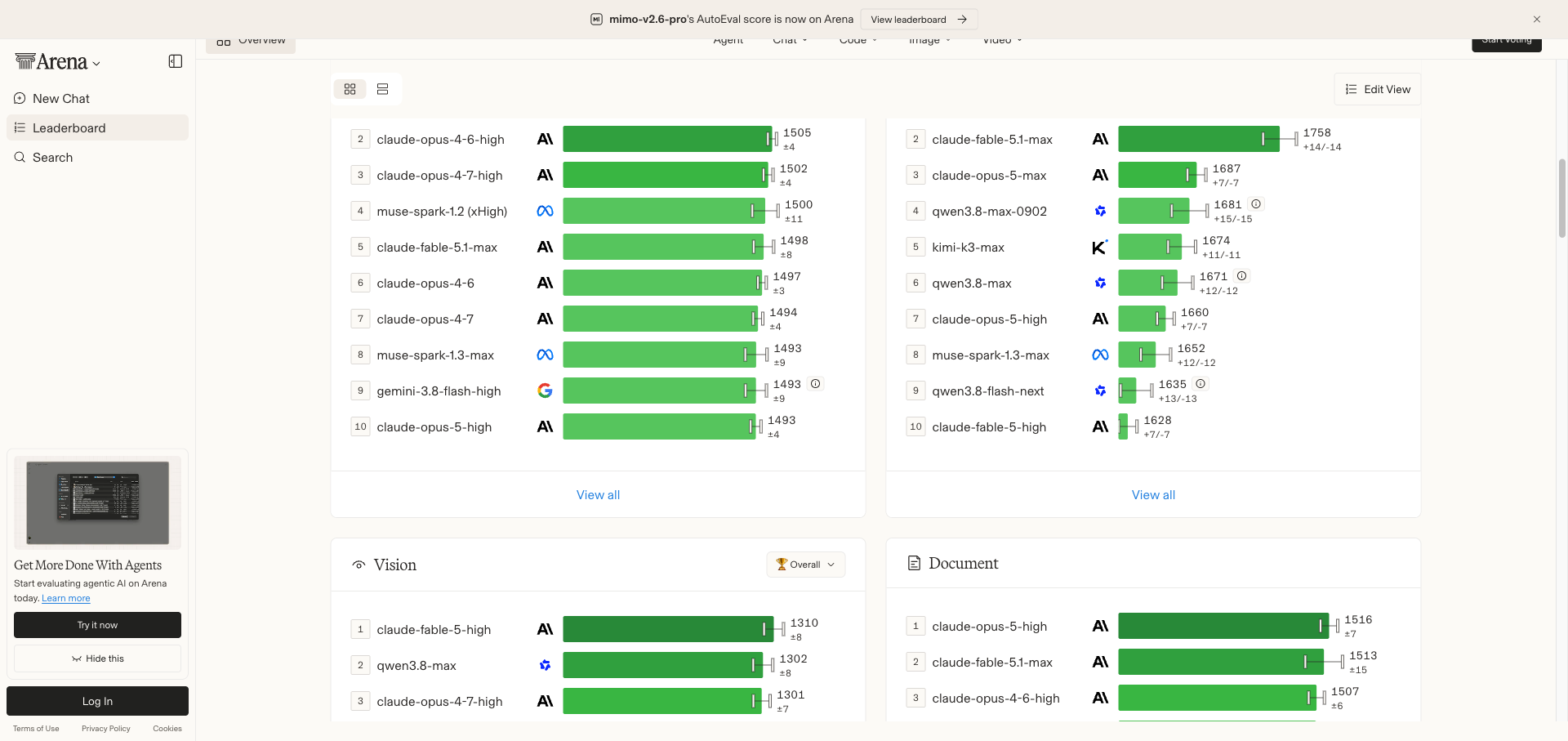Click the model name qwen3.8-max-0902
The height and width of the screenshot is (741, 1568).
pyautogui.click(x=989, y=212)
